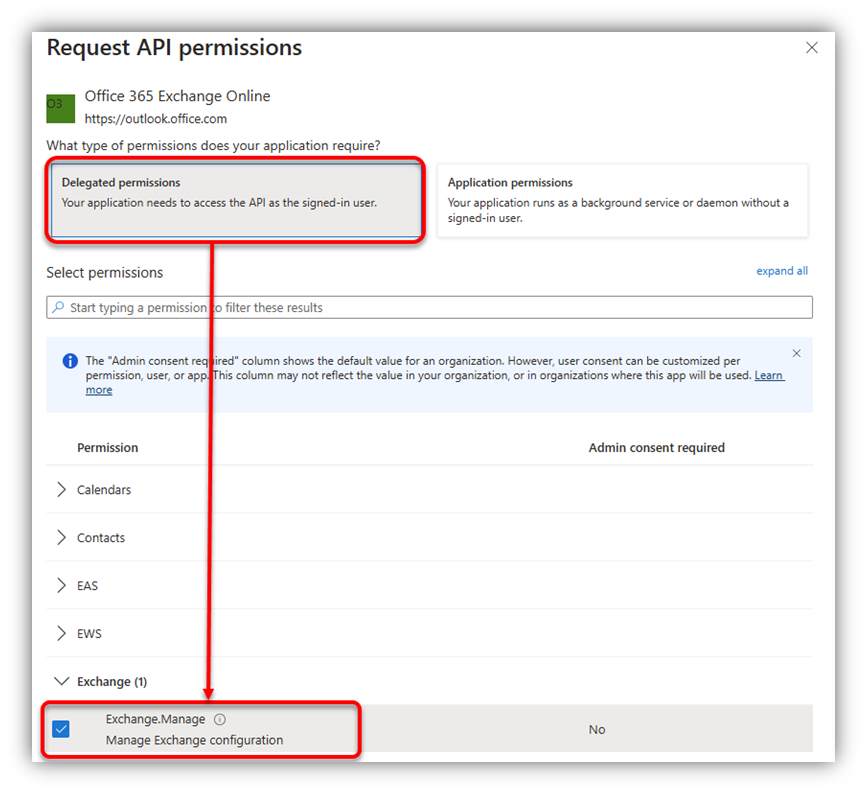Click the permission filter search box
Viewport: 867px width, 794px height.
430,307
